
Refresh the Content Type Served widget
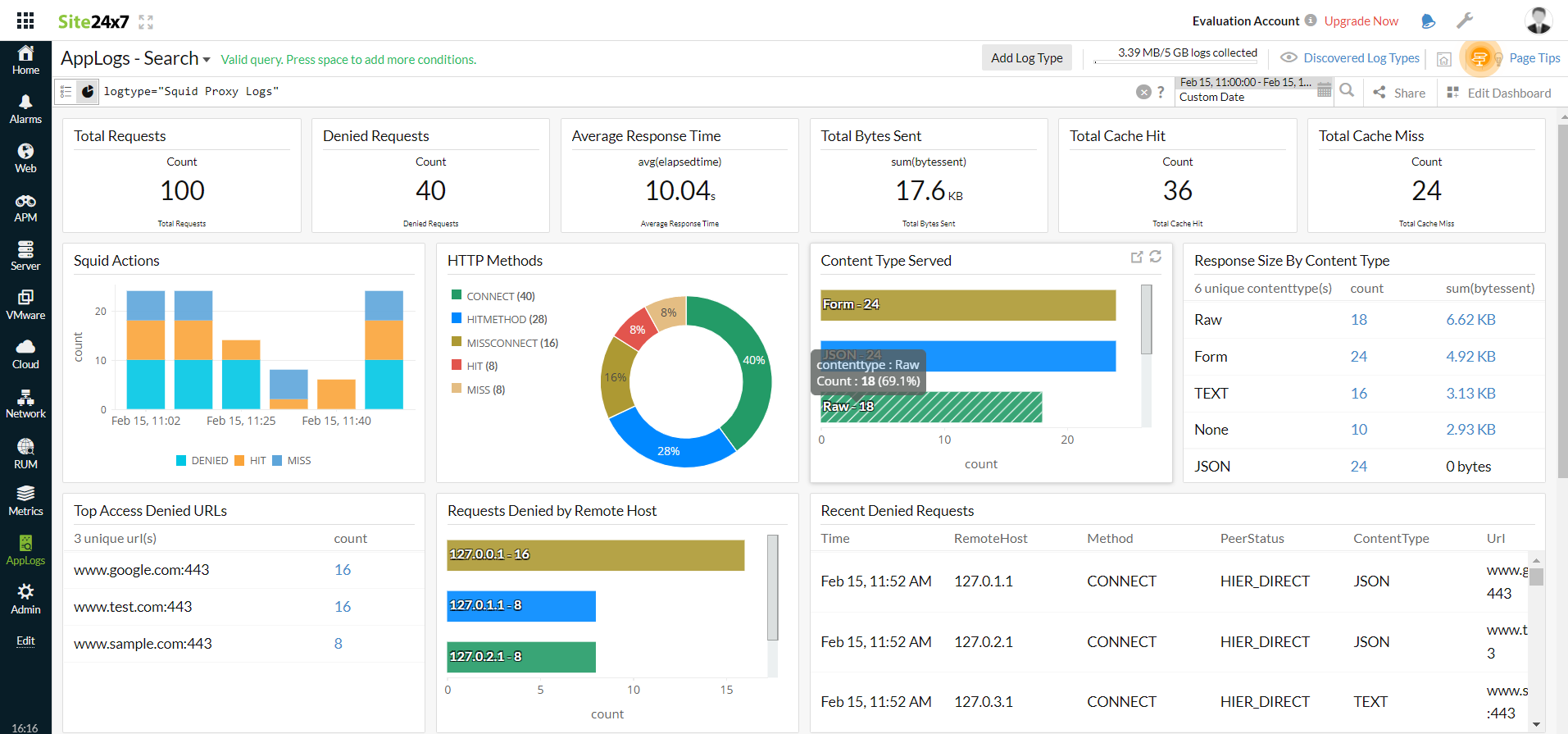click(1155, 257)
